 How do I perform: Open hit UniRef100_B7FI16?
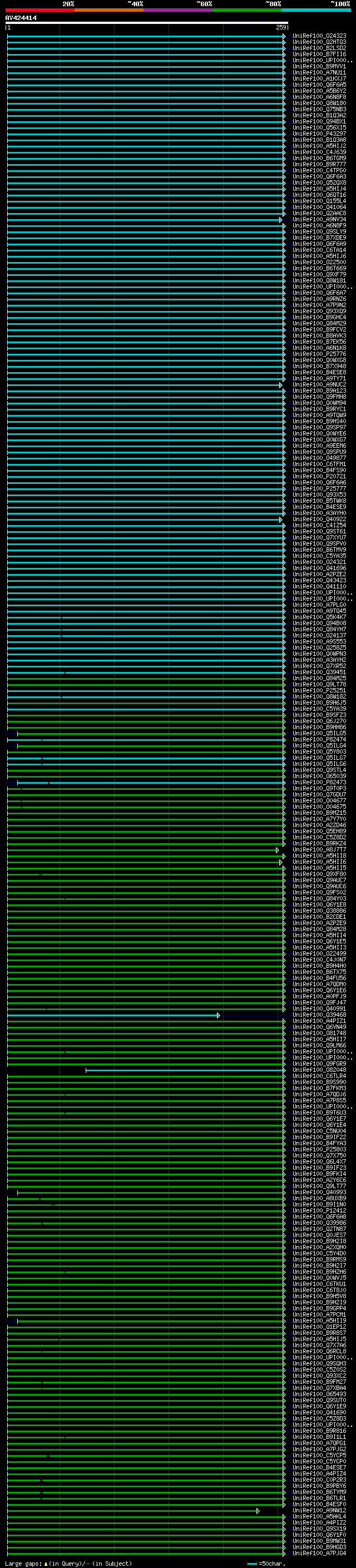click(x=319, y=54)
